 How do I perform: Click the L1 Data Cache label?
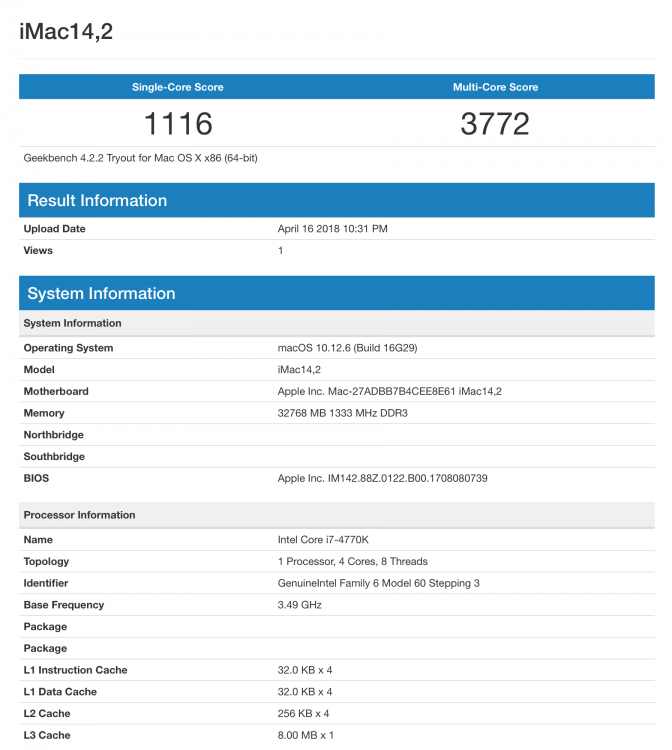coord(60,692)
